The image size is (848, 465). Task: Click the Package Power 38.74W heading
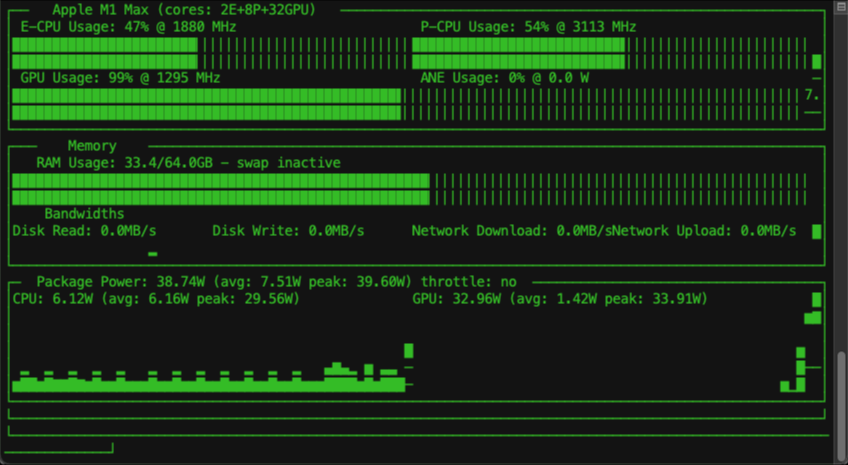(276, 282)
